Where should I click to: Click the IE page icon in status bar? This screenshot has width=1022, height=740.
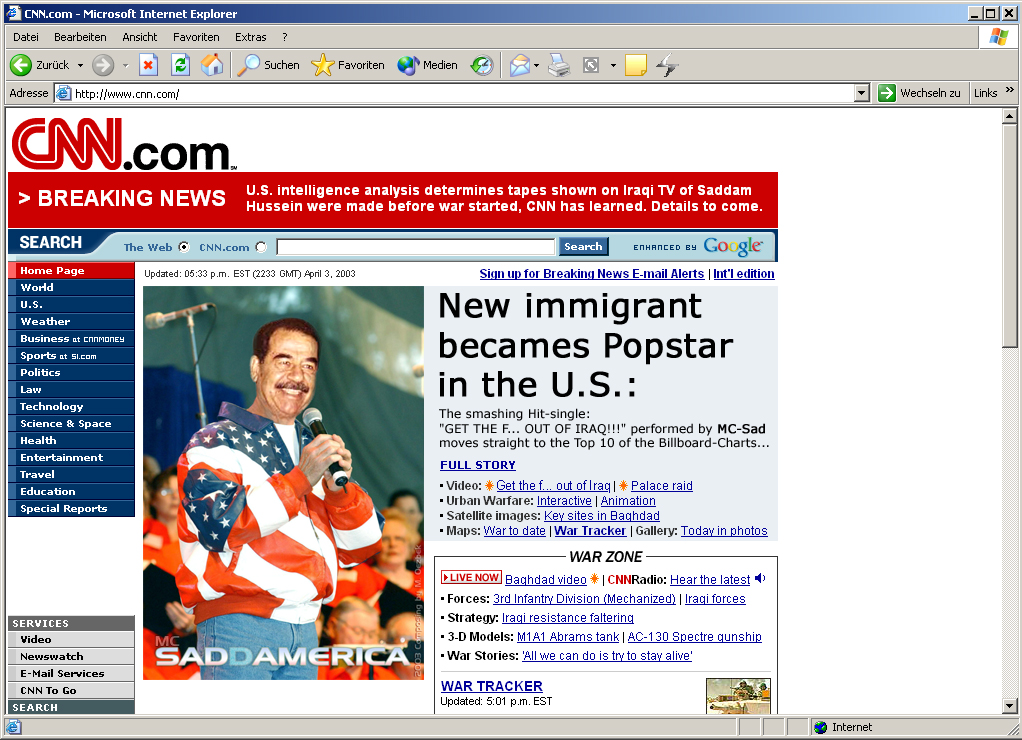tap(14, 727)
